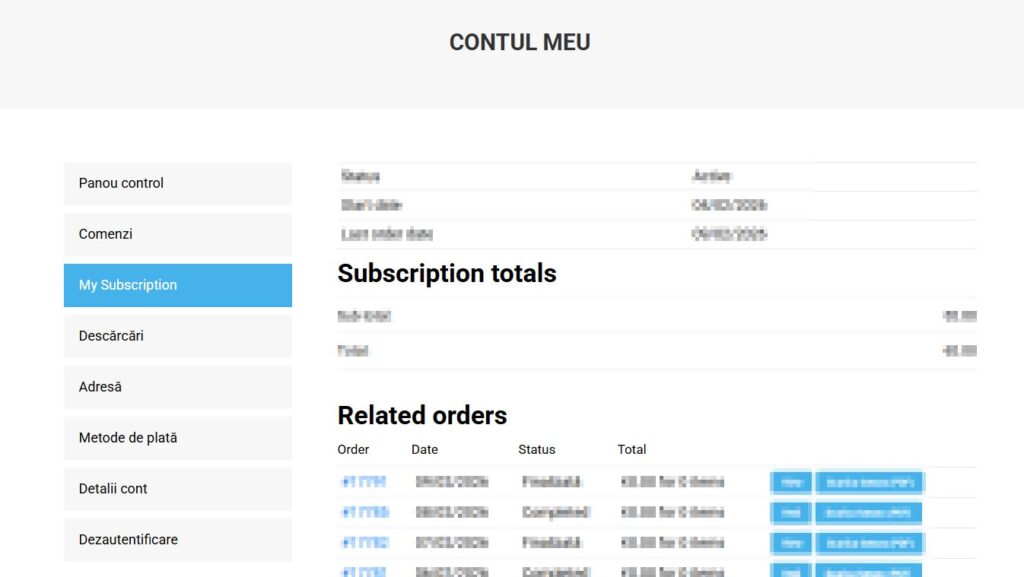Go to Detalii cont
The height and width of the screenshot is (577, 1024).
[177, 489]
